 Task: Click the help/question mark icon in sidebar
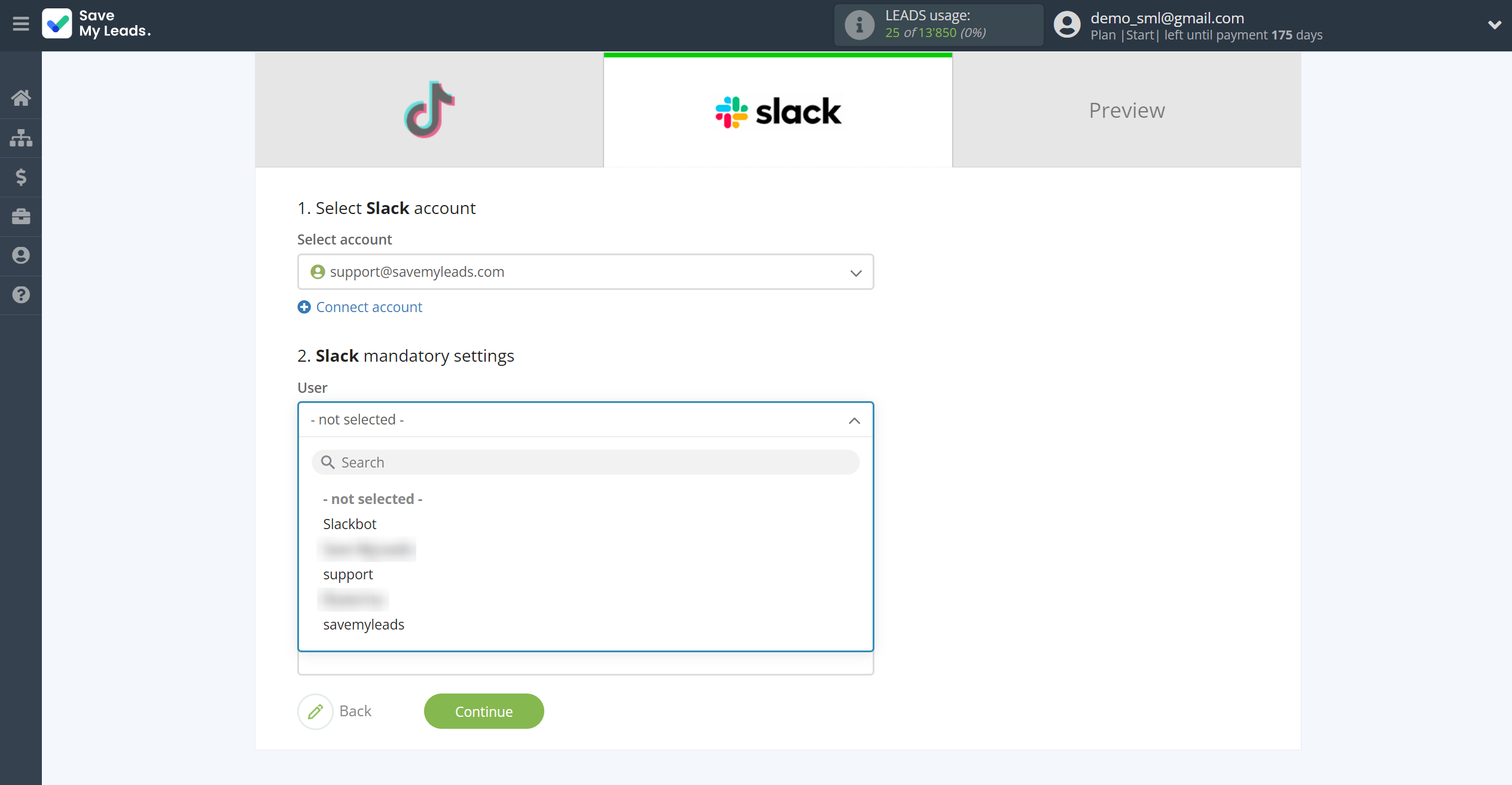[x=21, y=295]
